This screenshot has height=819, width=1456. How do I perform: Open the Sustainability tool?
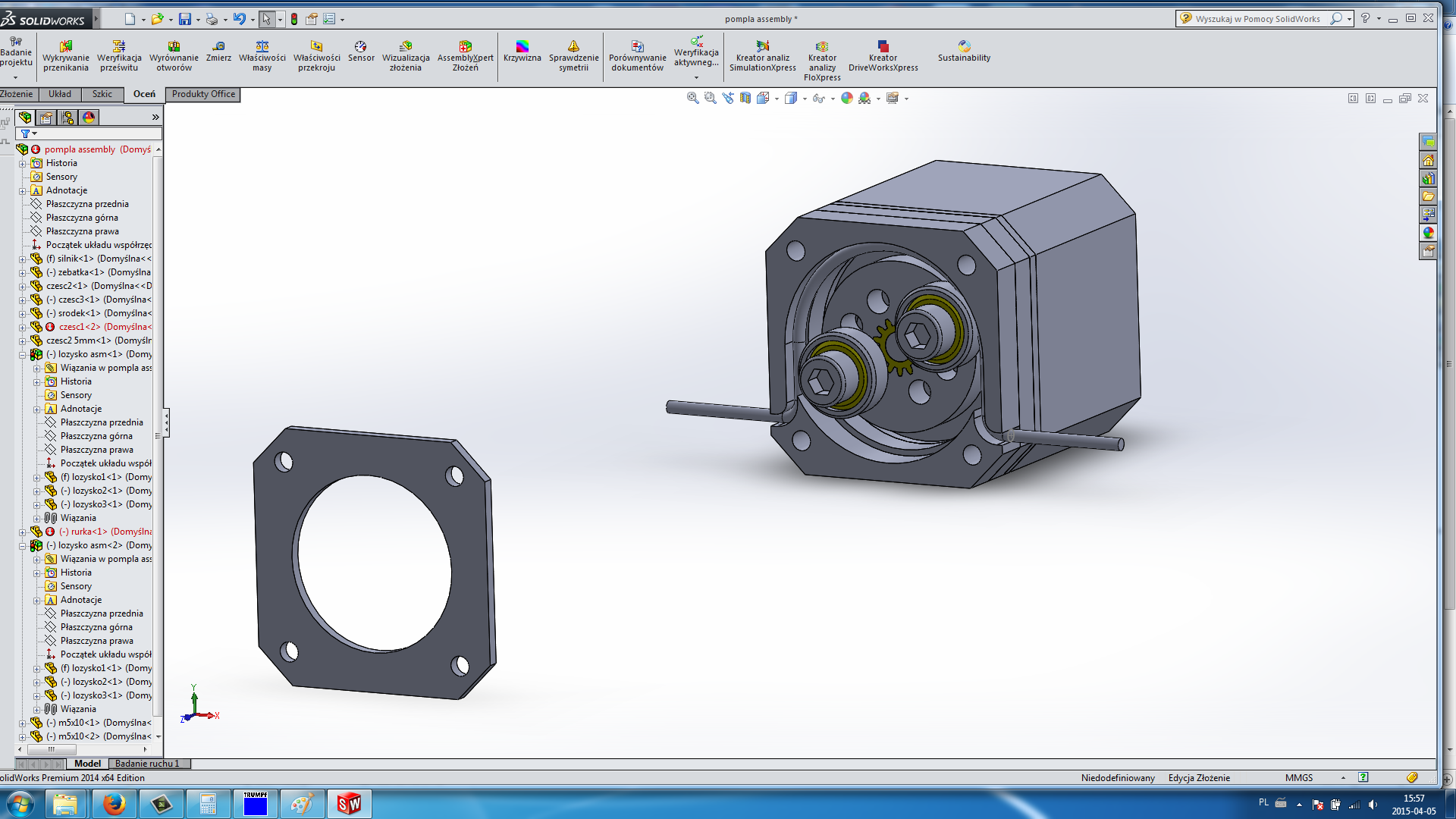[x=964, y=52]
